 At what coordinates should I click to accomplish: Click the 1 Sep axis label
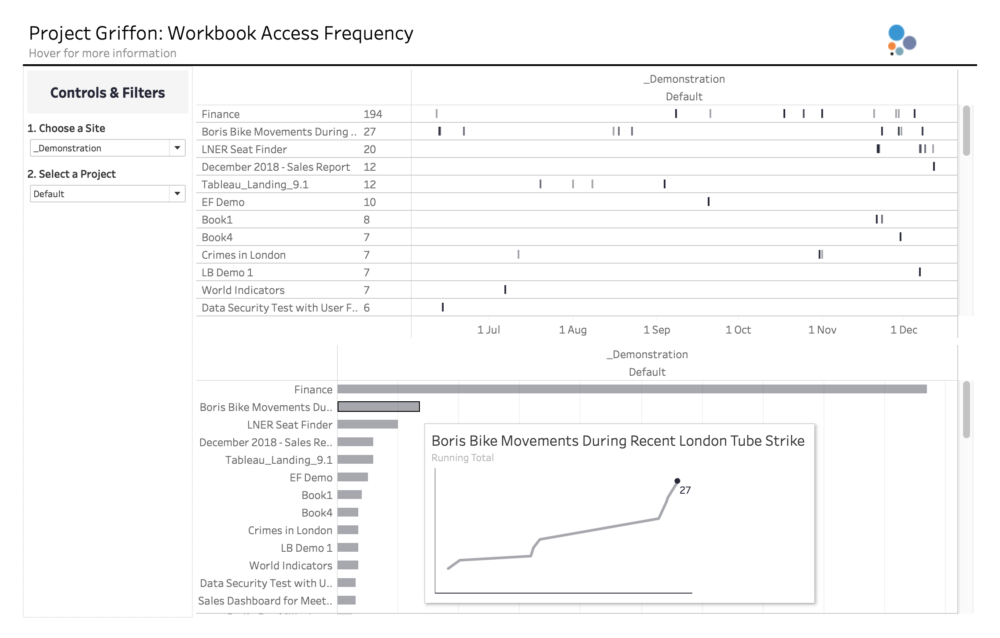[656, 330]
